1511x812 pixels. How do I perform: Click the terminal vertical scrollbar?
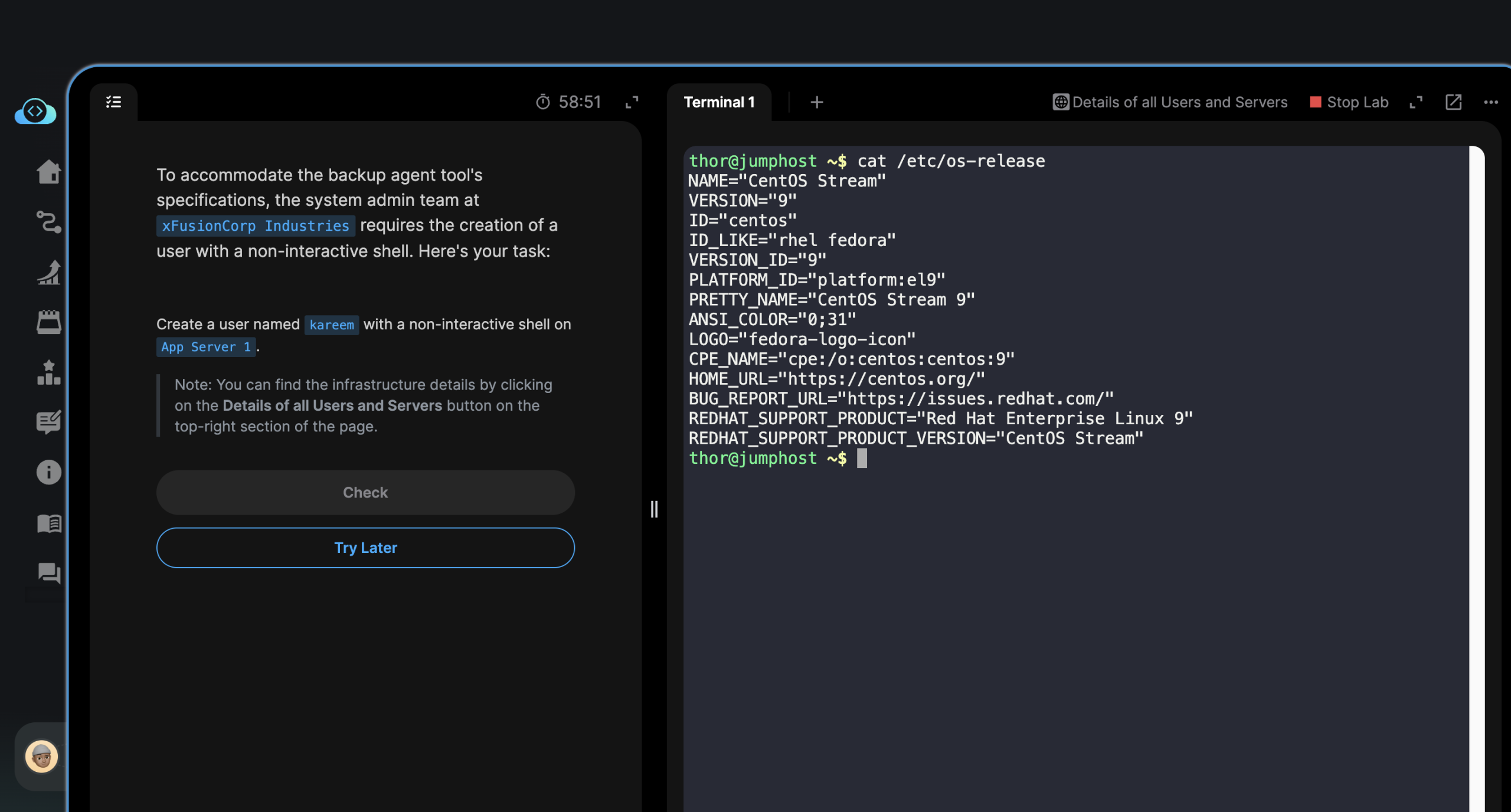(x=1476, y=478)
